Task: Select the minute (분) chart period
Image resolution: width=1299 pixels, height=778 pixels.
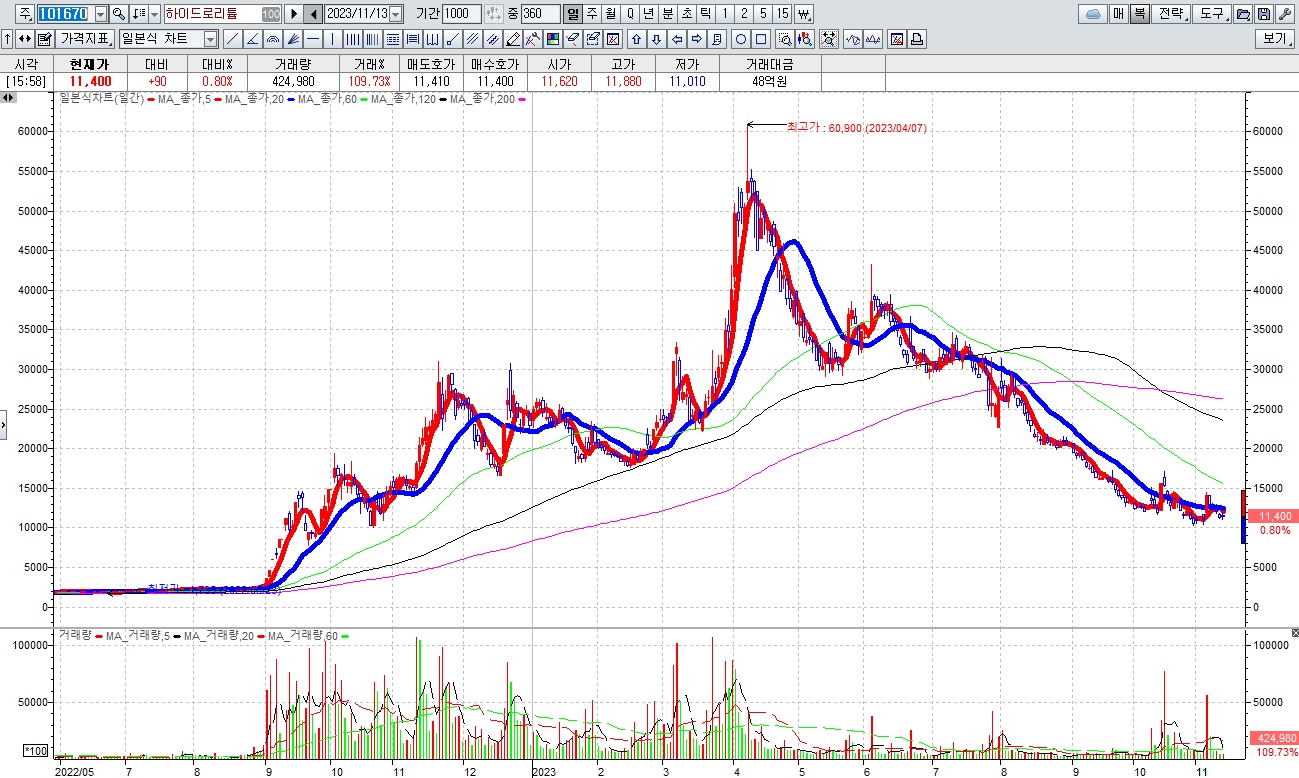Action: pos(668,14)
